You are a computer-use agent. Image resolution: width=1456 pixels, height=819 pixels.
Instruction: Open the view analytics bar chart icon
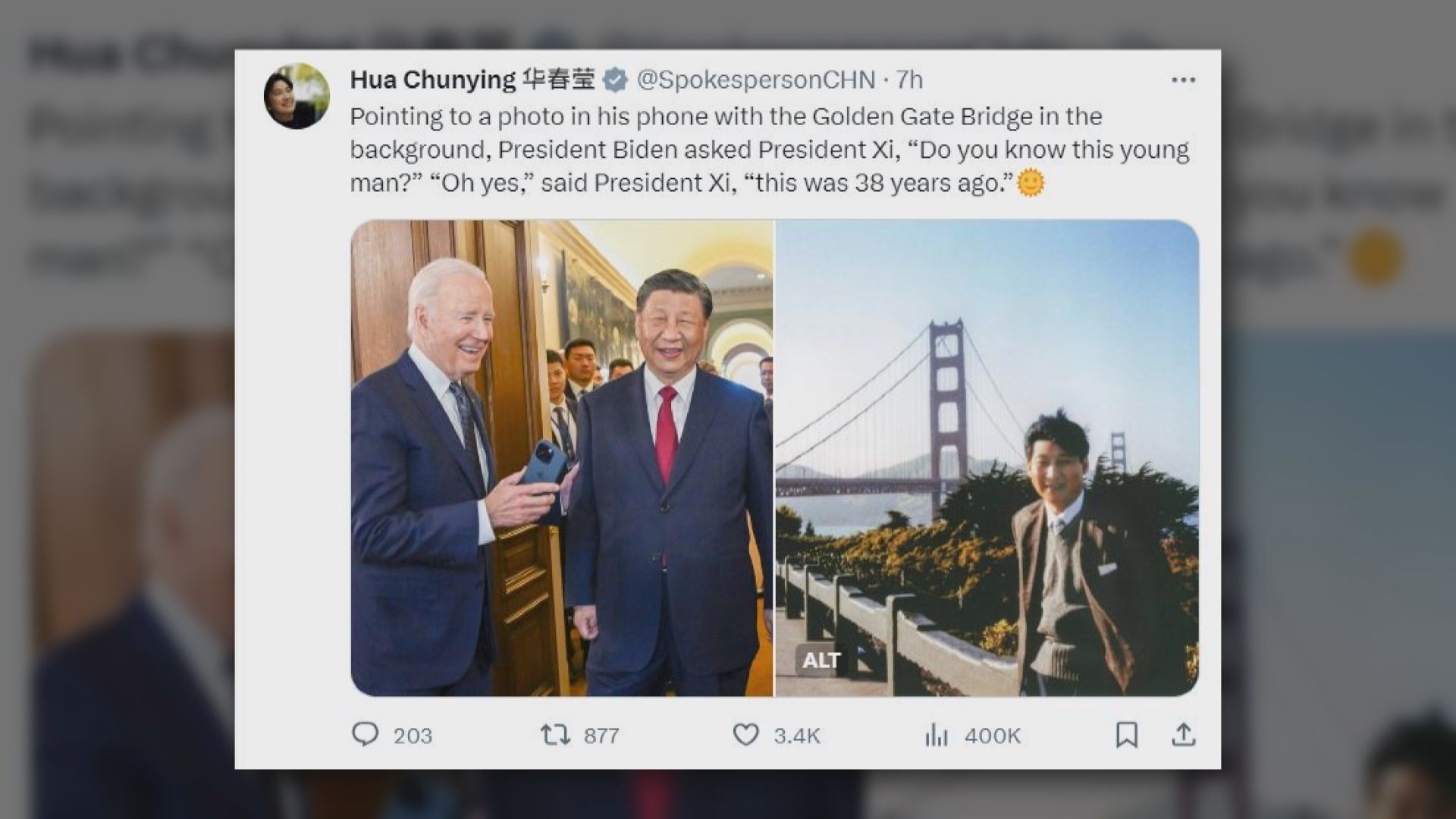[937, 734]
